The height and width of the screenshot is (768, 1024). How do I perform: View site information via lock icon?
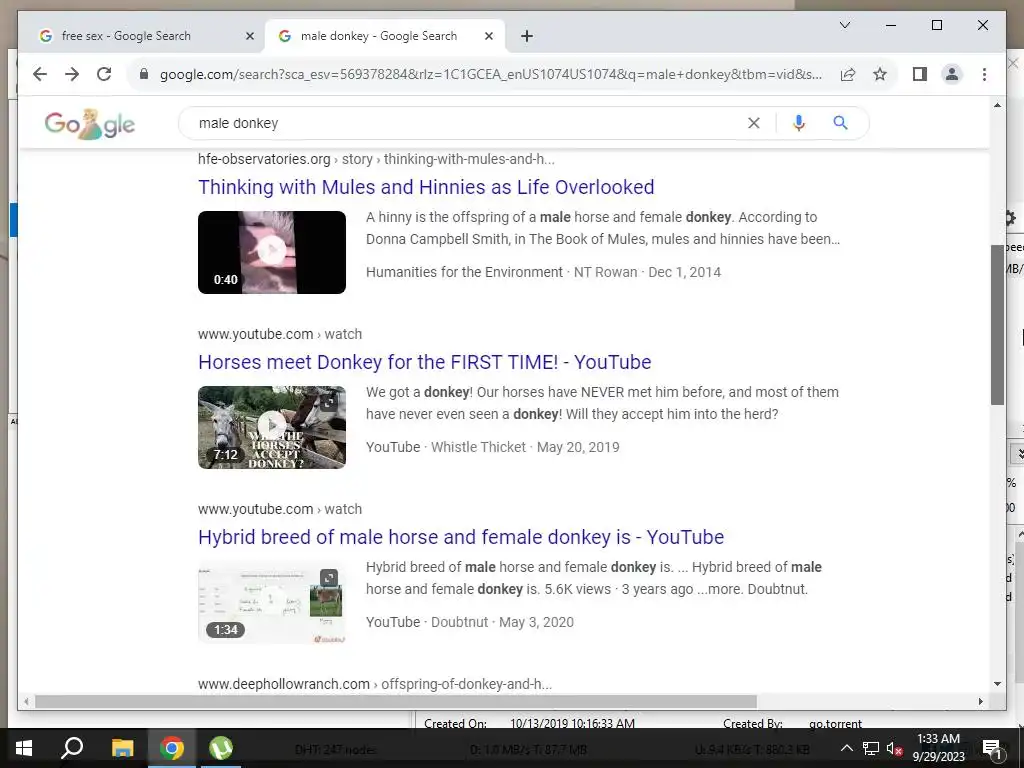coord(144,74)
